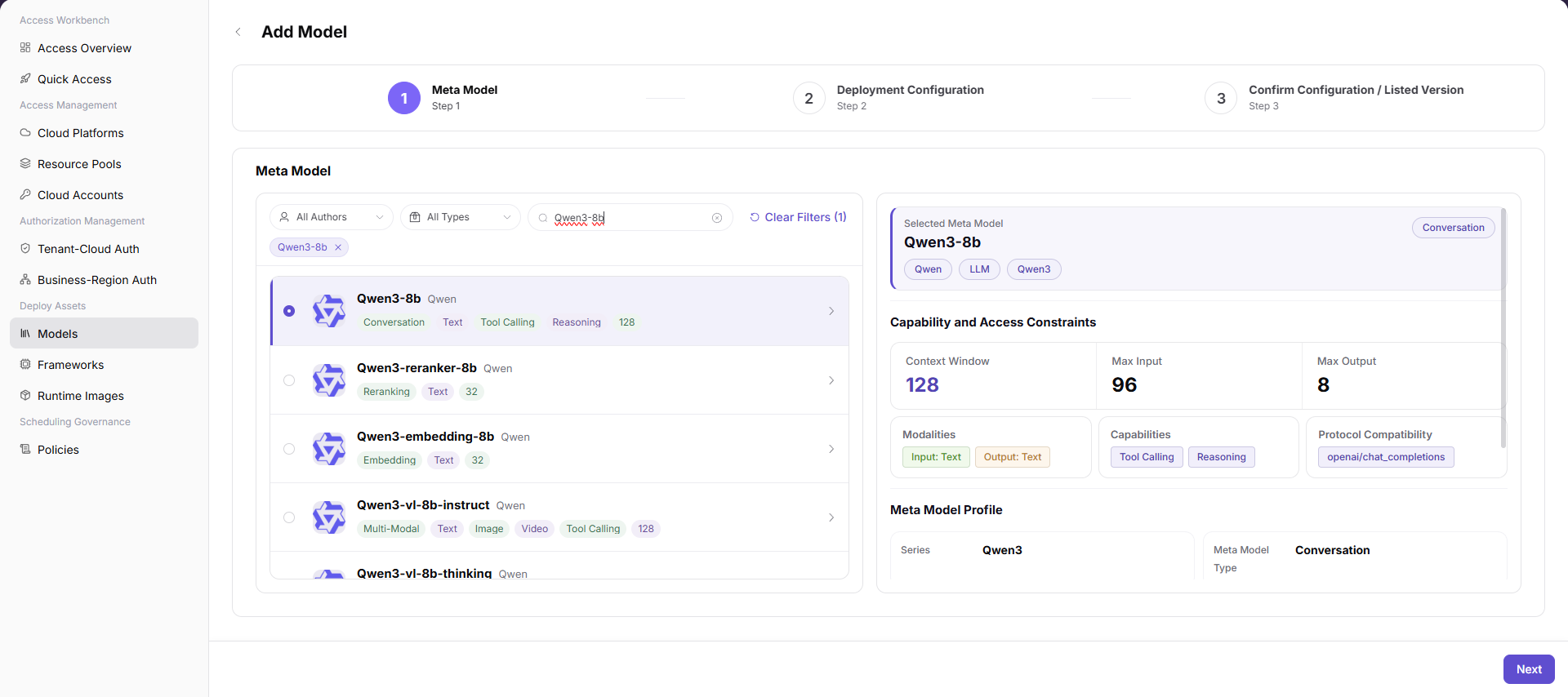The image size is (1568, 697).
Task: Select the Qwen3-8b radio button
Action: pos(289,311)
